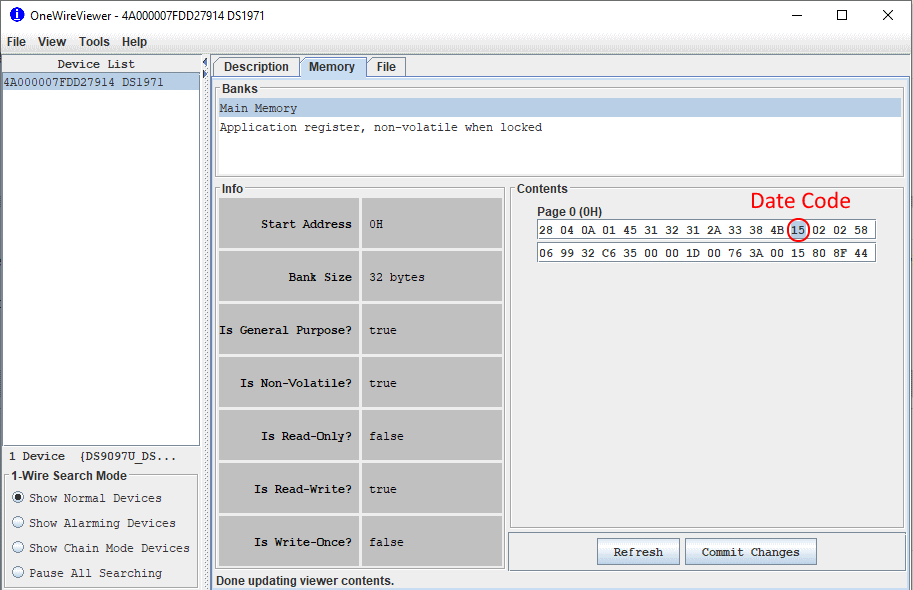This screenshot has height=590, width=913.
Task: Click the second row of Page 0 hex bytes
Action: coord(706,253)
